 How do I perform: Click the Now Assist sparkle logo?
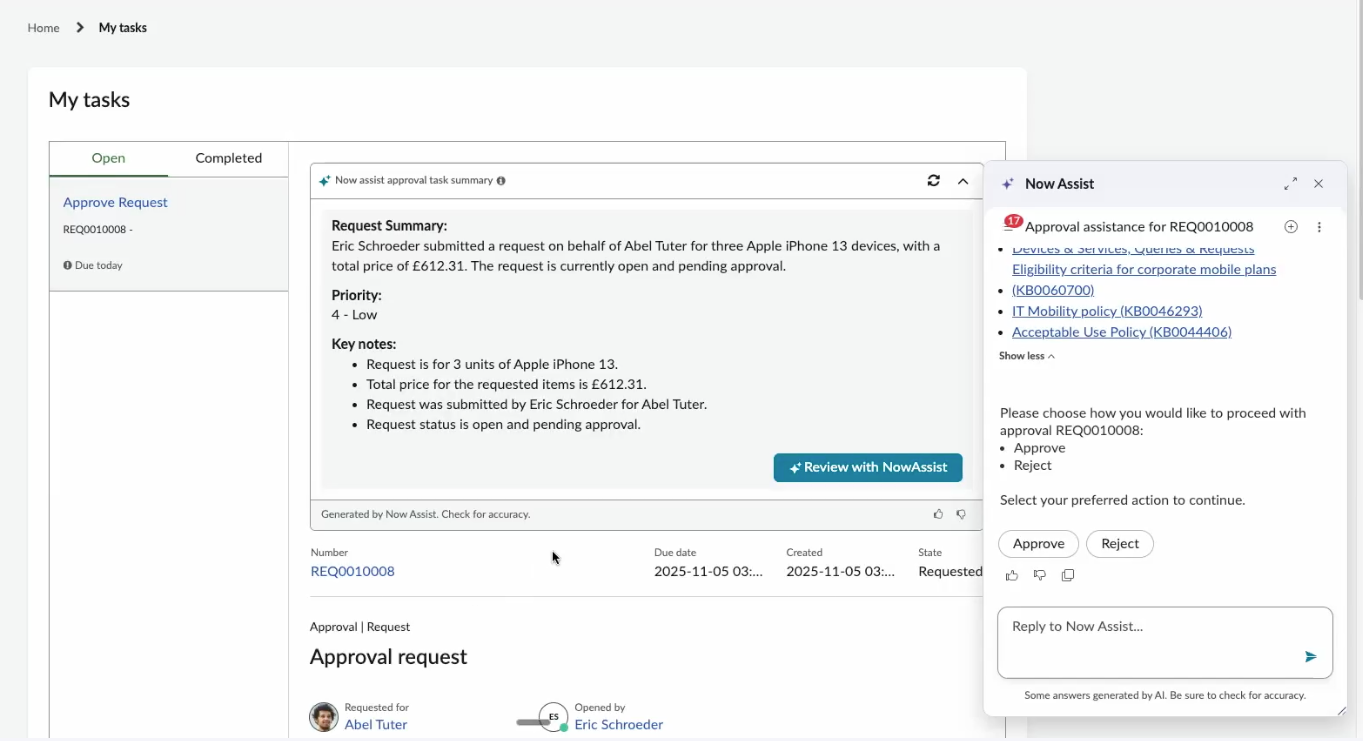pyautogui.click(x=1008, y=184)
